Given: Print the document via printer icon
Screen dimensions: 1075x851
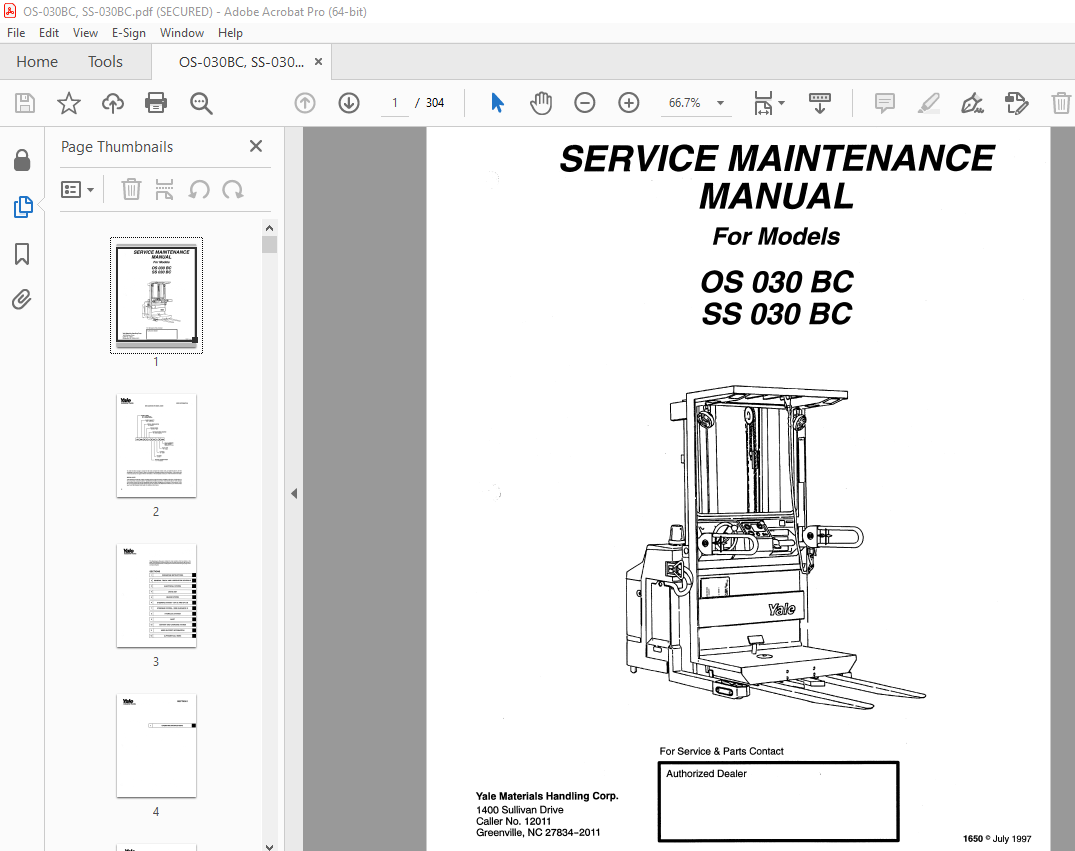Looking at the screenshot, I should [x=156, y=104].
